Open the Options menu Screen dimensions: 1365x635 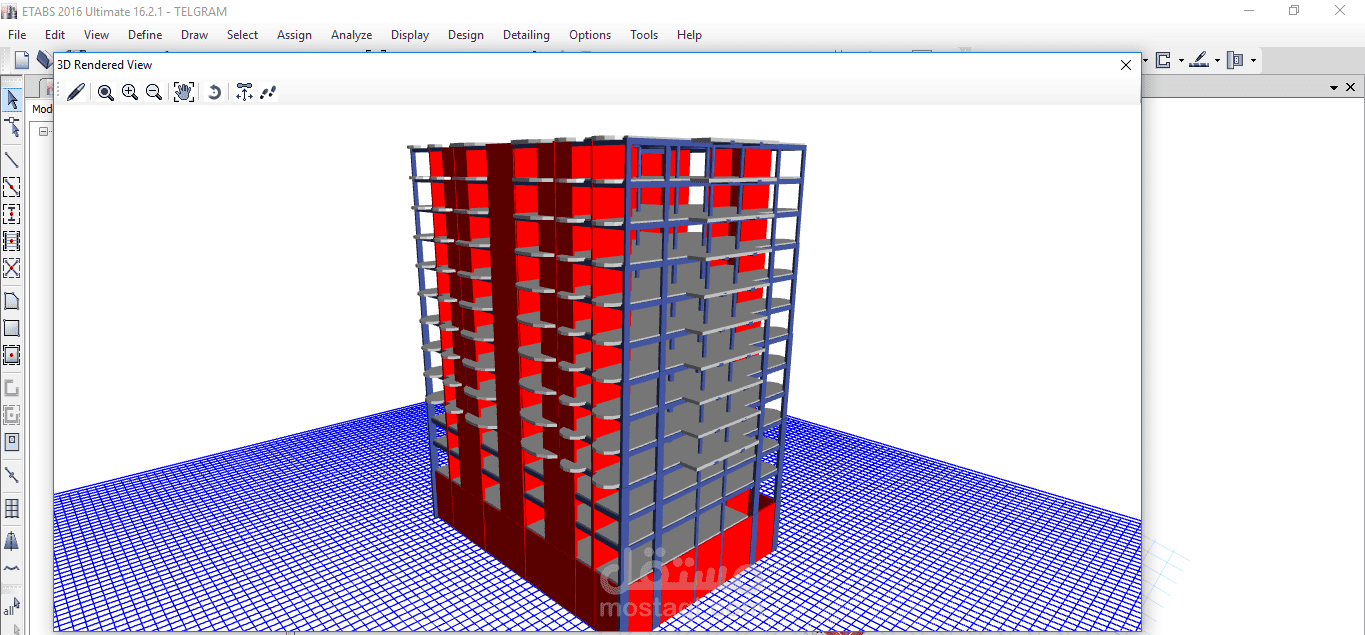pyautogui.click(x=590, y=35)
